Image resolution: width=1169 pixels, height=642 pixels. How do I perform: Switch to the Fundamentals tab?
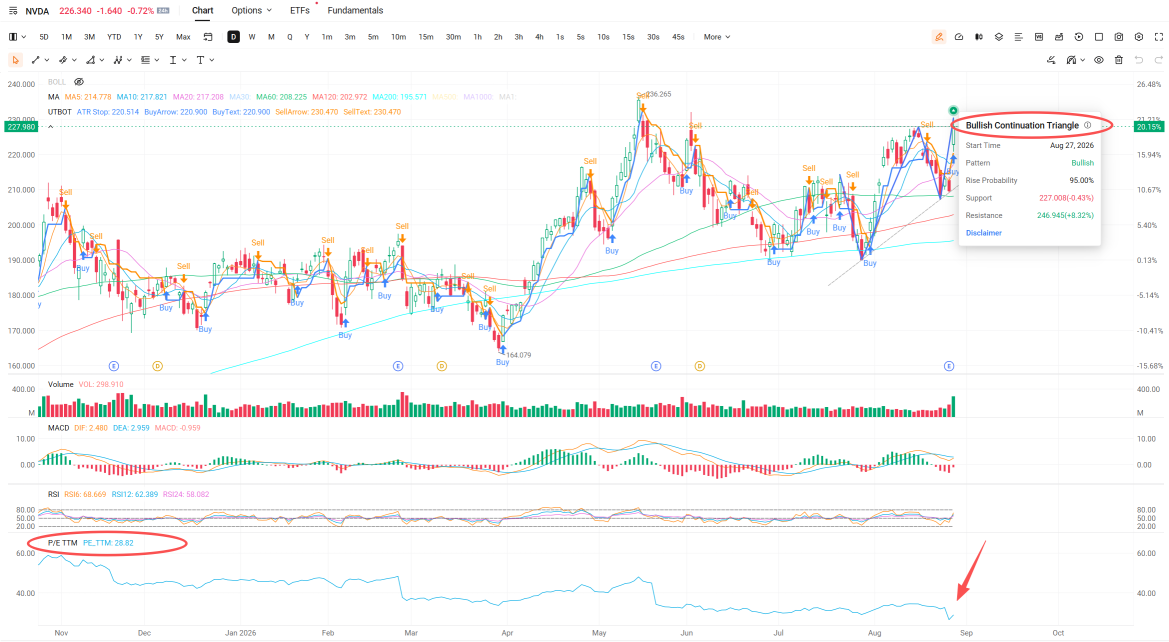(355, 10)
